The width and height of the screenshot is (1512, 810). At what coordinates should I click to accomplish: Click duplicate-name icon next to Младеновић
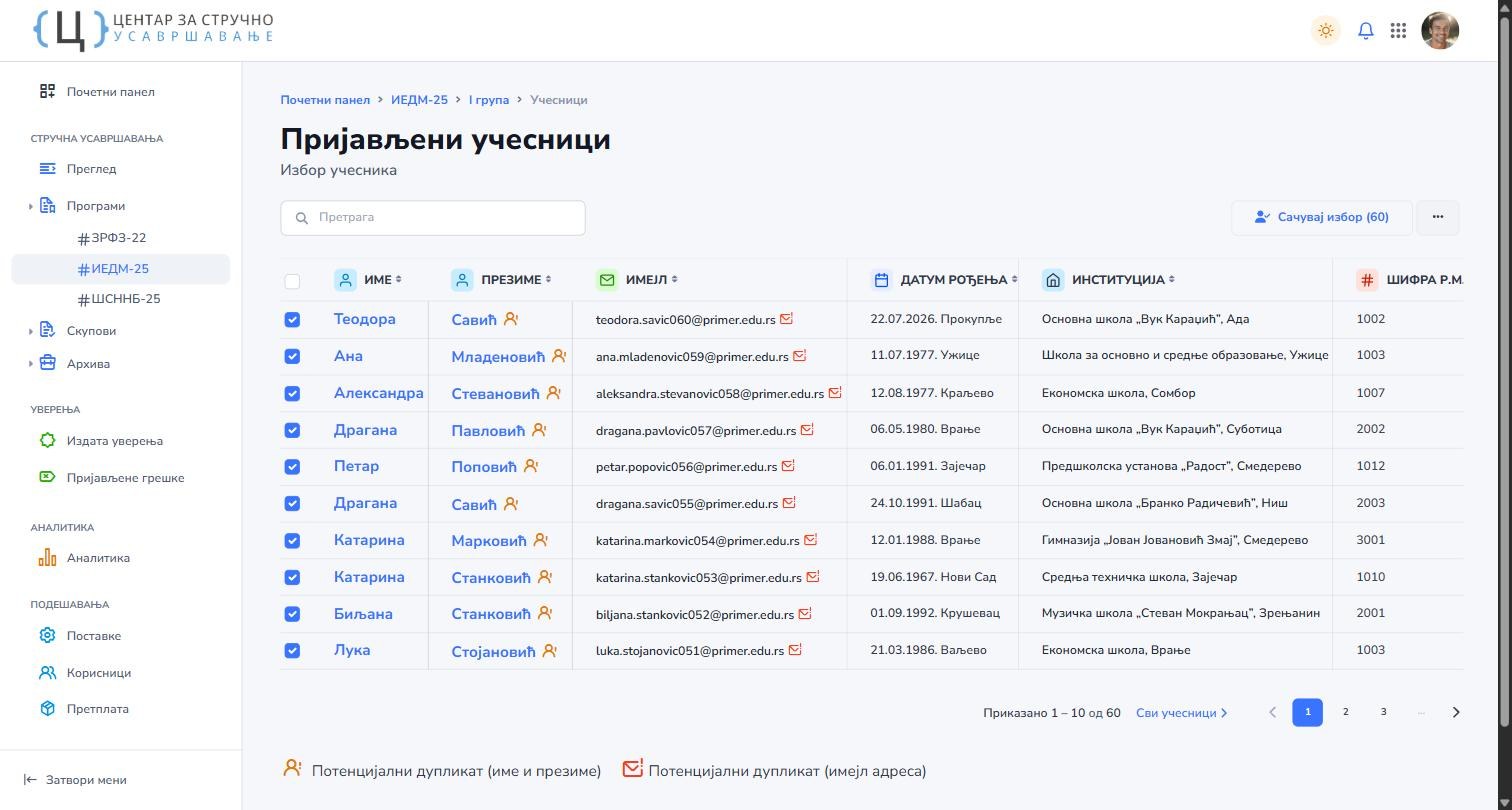pyautogui.click(x=559, y=356)
